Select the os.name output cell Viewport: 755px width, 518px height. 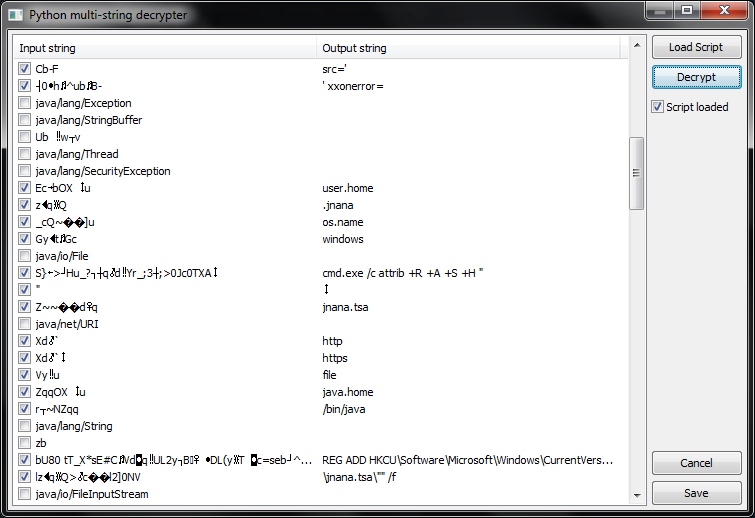click(343, 222)
